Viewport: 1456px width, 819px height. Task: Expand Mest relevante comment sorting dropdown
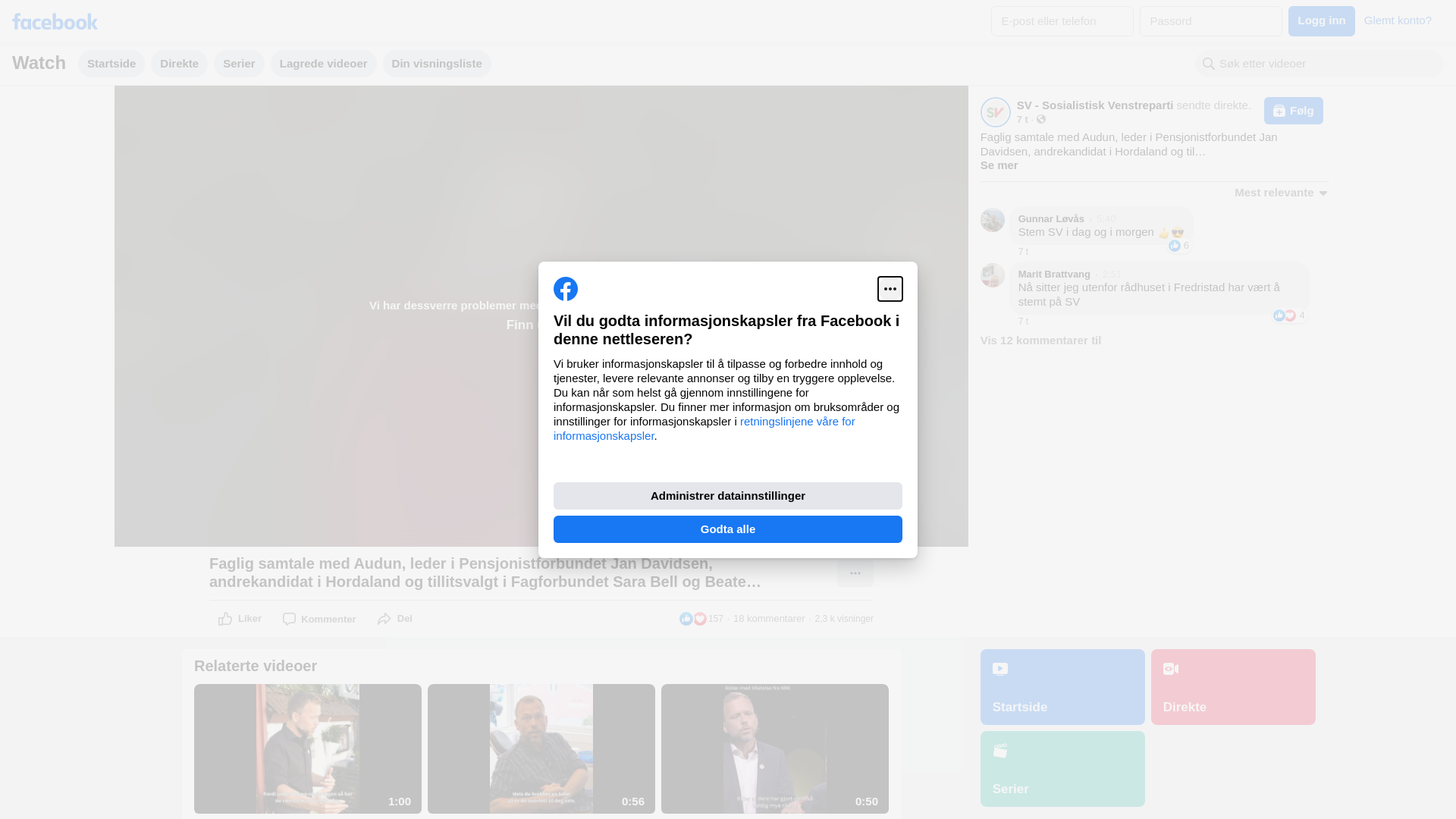click(1282, 193)
